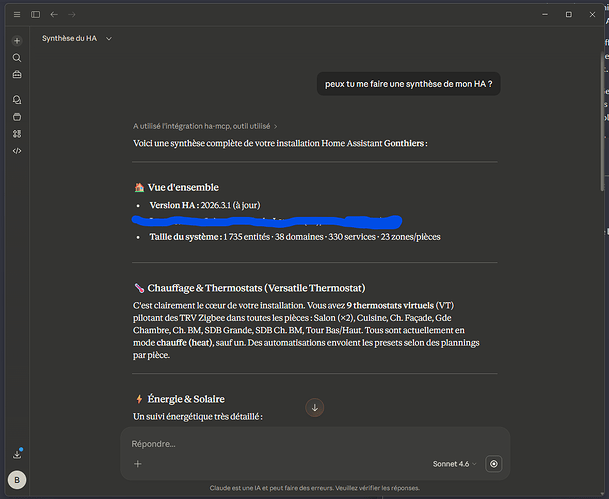Open the projects icon in sidebar
Viewport: 609px width, 499px height.
17,117
